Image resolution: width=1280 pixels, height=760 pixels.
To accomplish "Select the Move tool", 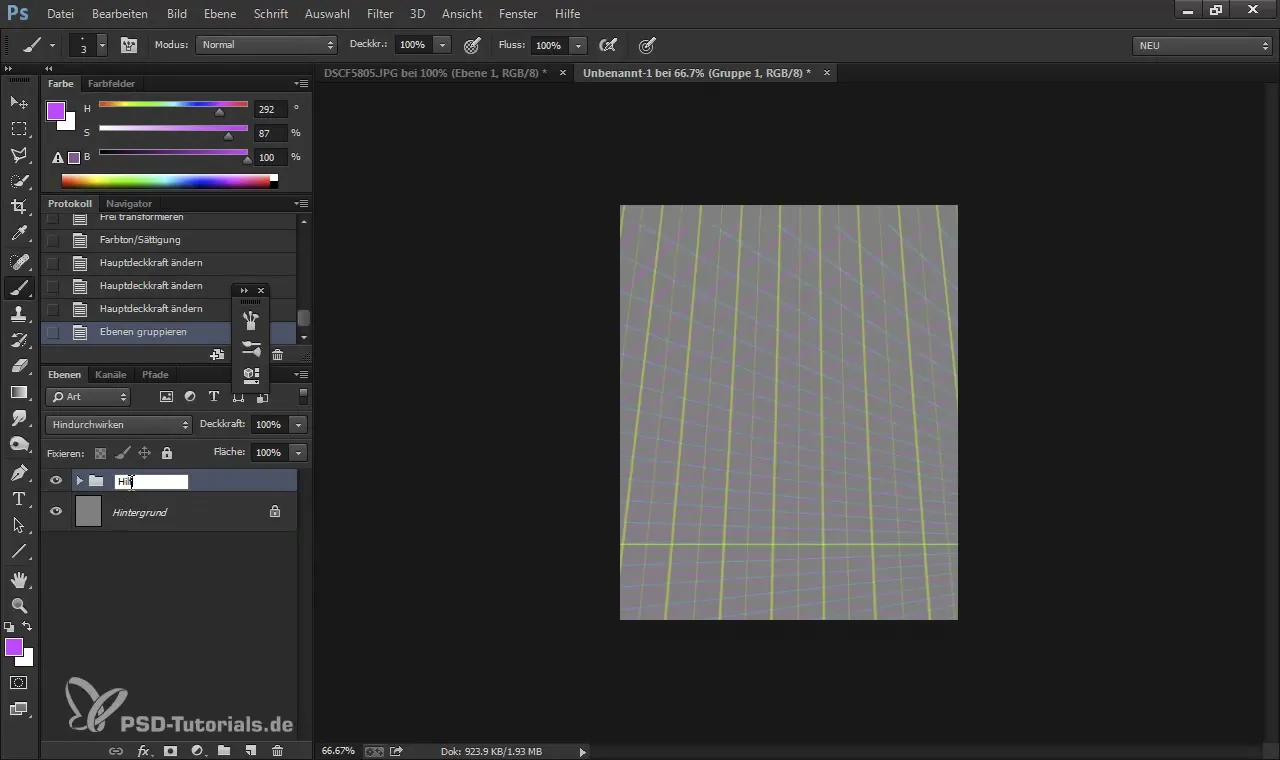I will tap(19, 103).
